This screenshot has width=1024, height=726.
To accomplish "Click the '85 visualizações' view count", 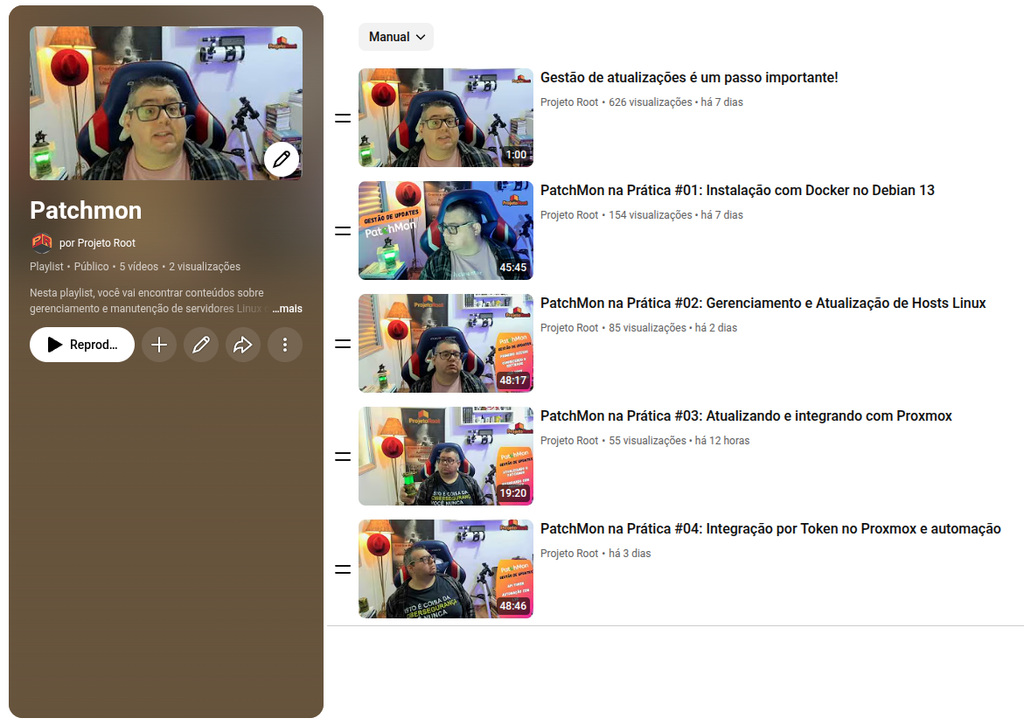I will [647, 328].
